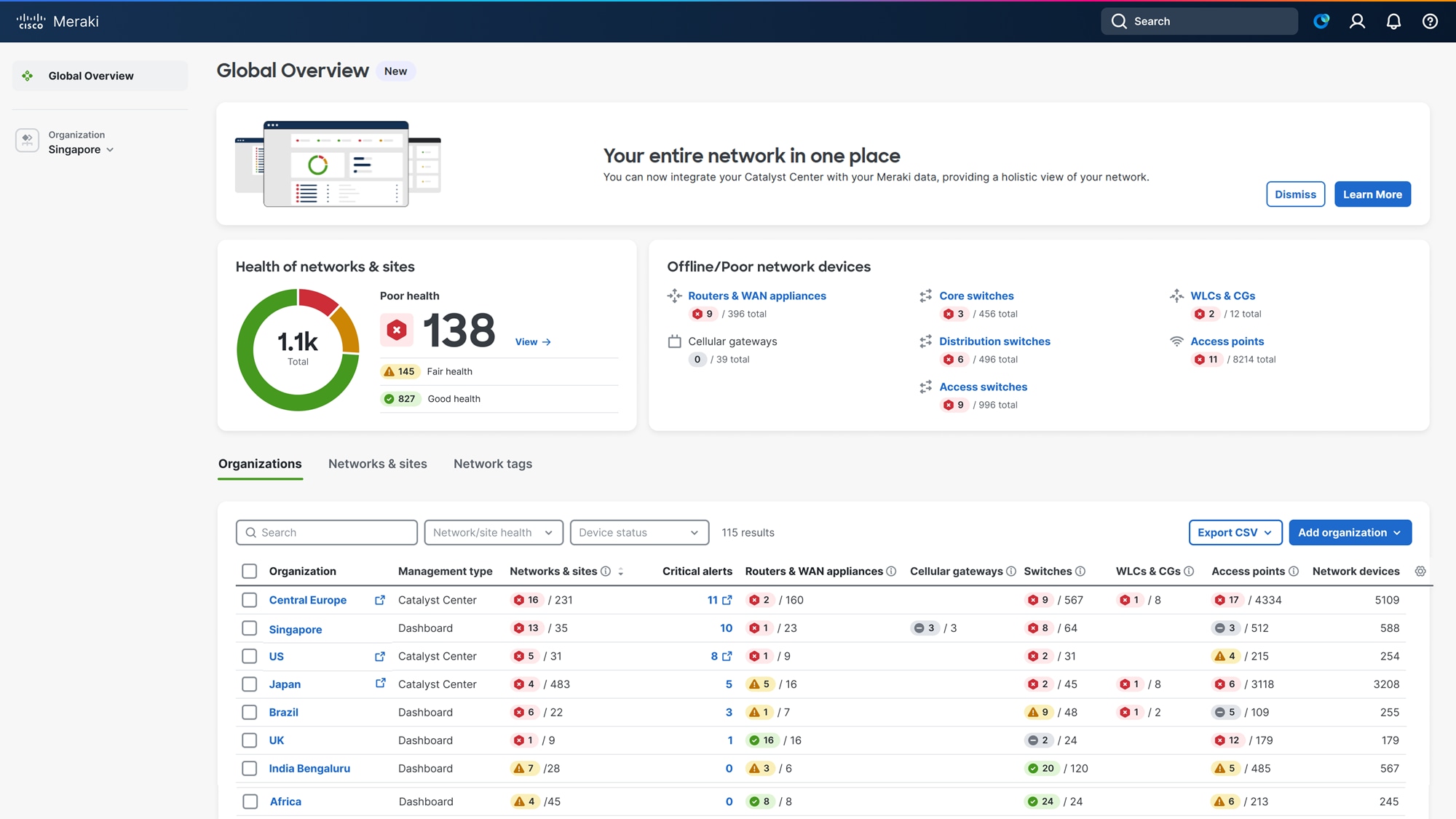Expand the Organization Singapore dropdown
Image resolution: width=1456 pixels, height=819 pixels.
(110, 149)
